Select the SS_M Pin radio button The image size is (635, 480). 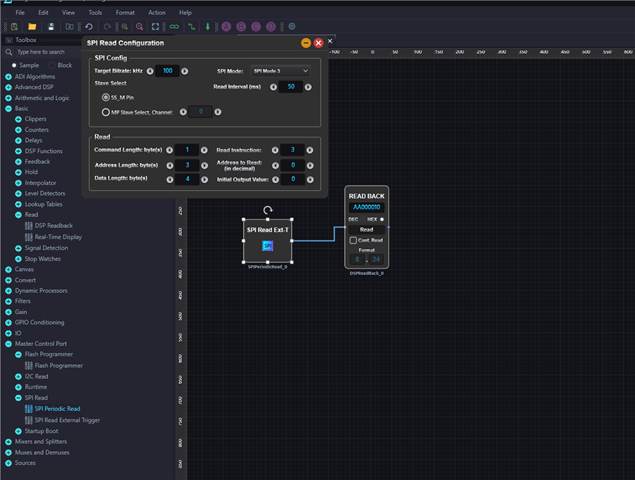coord(106,97)
